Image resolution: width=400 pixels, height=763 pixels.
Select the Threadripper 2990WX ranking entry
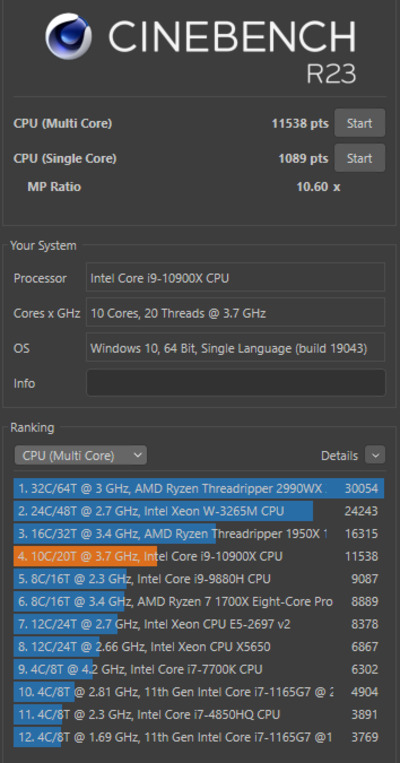pyautogui.click(x=199, y=488)
